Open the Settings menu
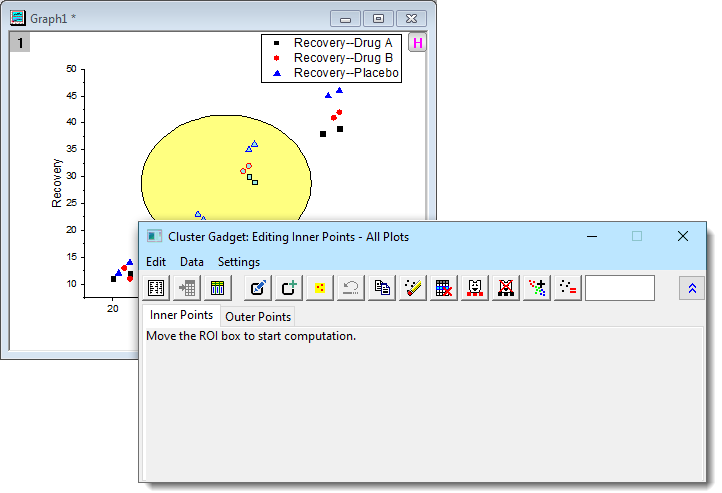This screenshot has height=493, width=722. pos(239,262)
